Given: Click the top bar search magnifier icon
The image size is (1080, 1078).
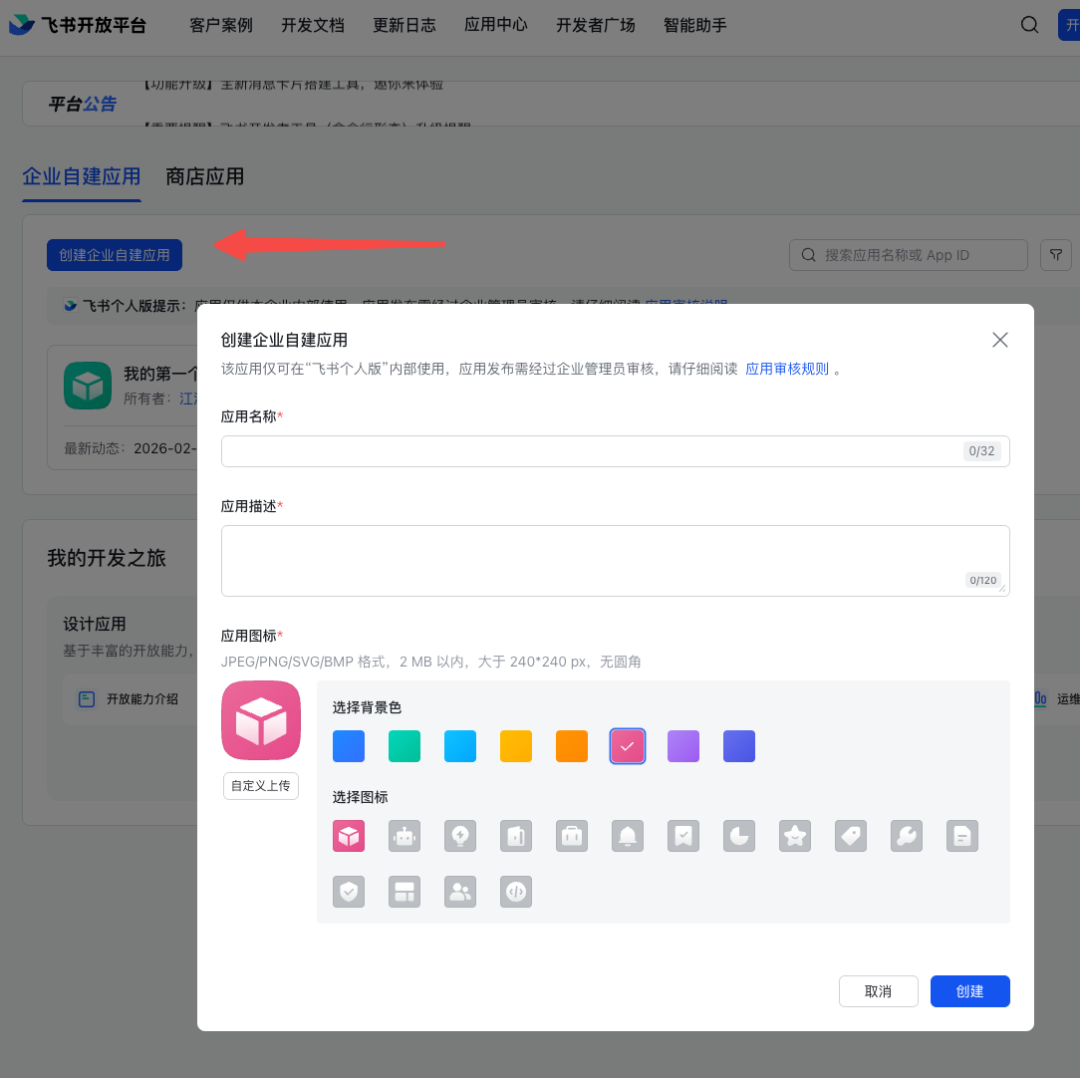Looking at the screenshot, I should pos(1029,25).
